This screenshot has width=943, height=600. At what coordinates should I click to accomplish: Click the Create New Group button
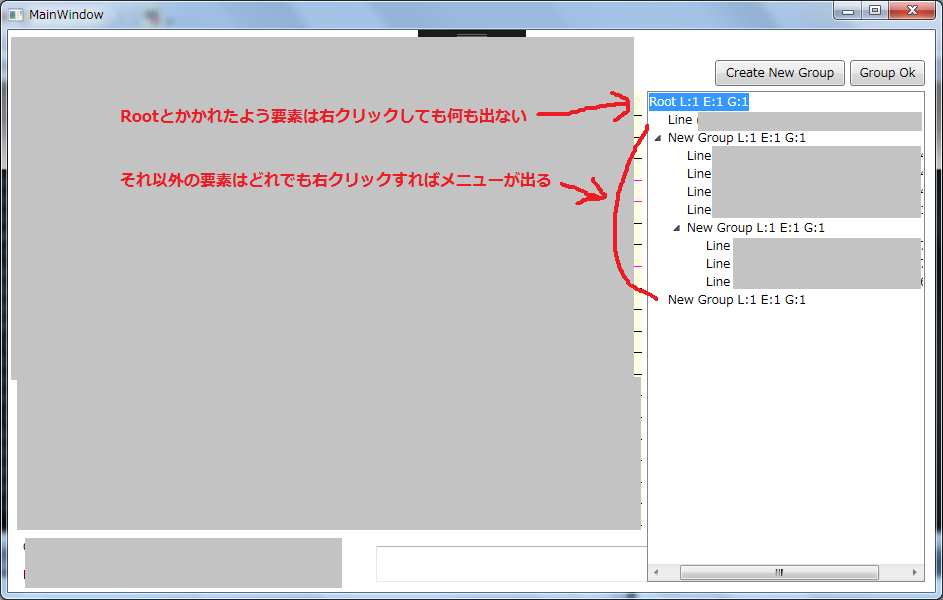(x=779, y=73)
